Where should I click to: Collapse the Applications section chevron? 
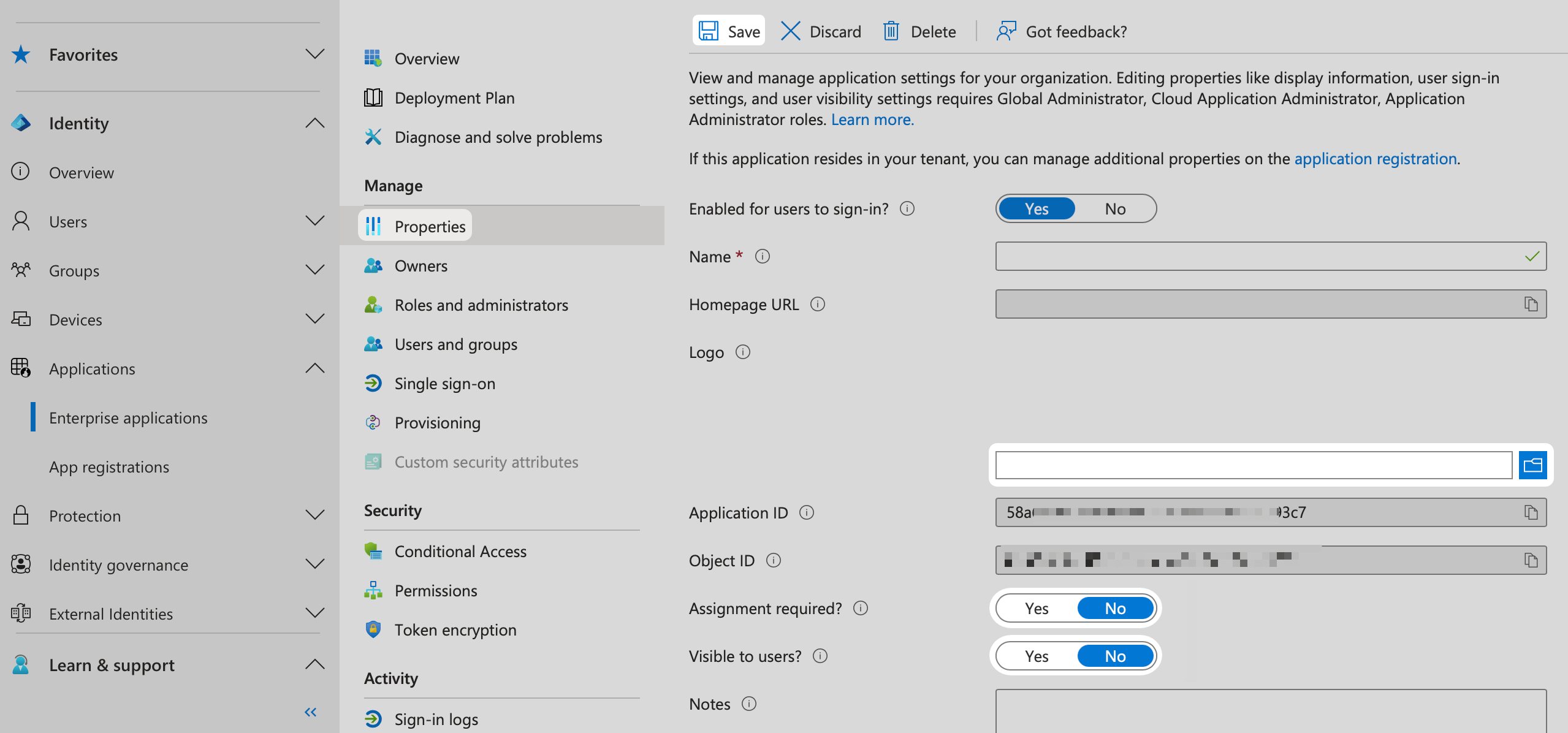pyautogui.click(x=315, y=368)
